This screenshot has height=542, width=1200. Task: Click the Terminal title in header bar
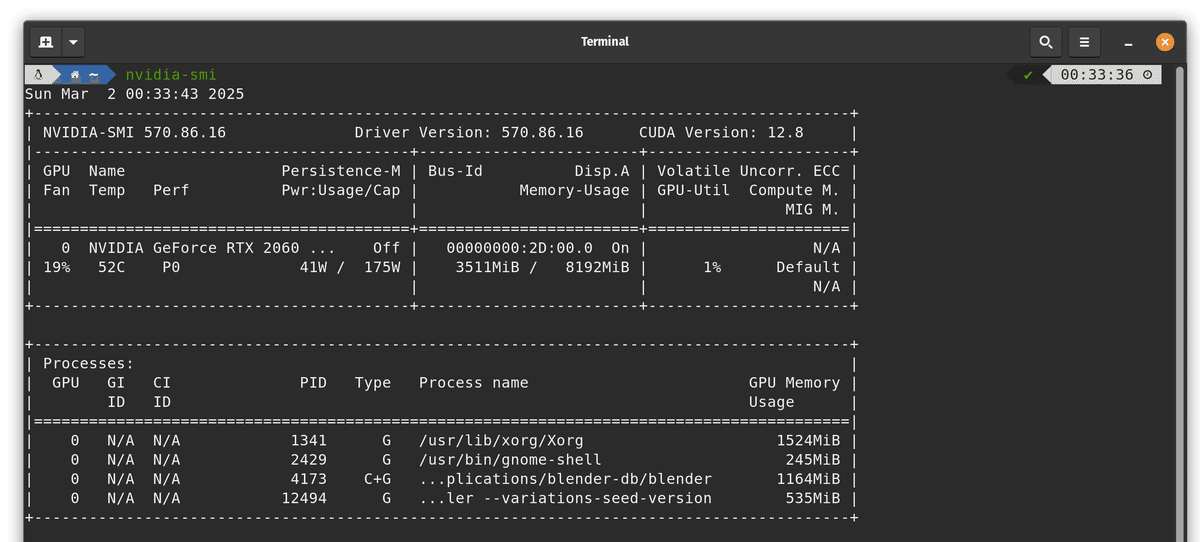coord(605,42)
